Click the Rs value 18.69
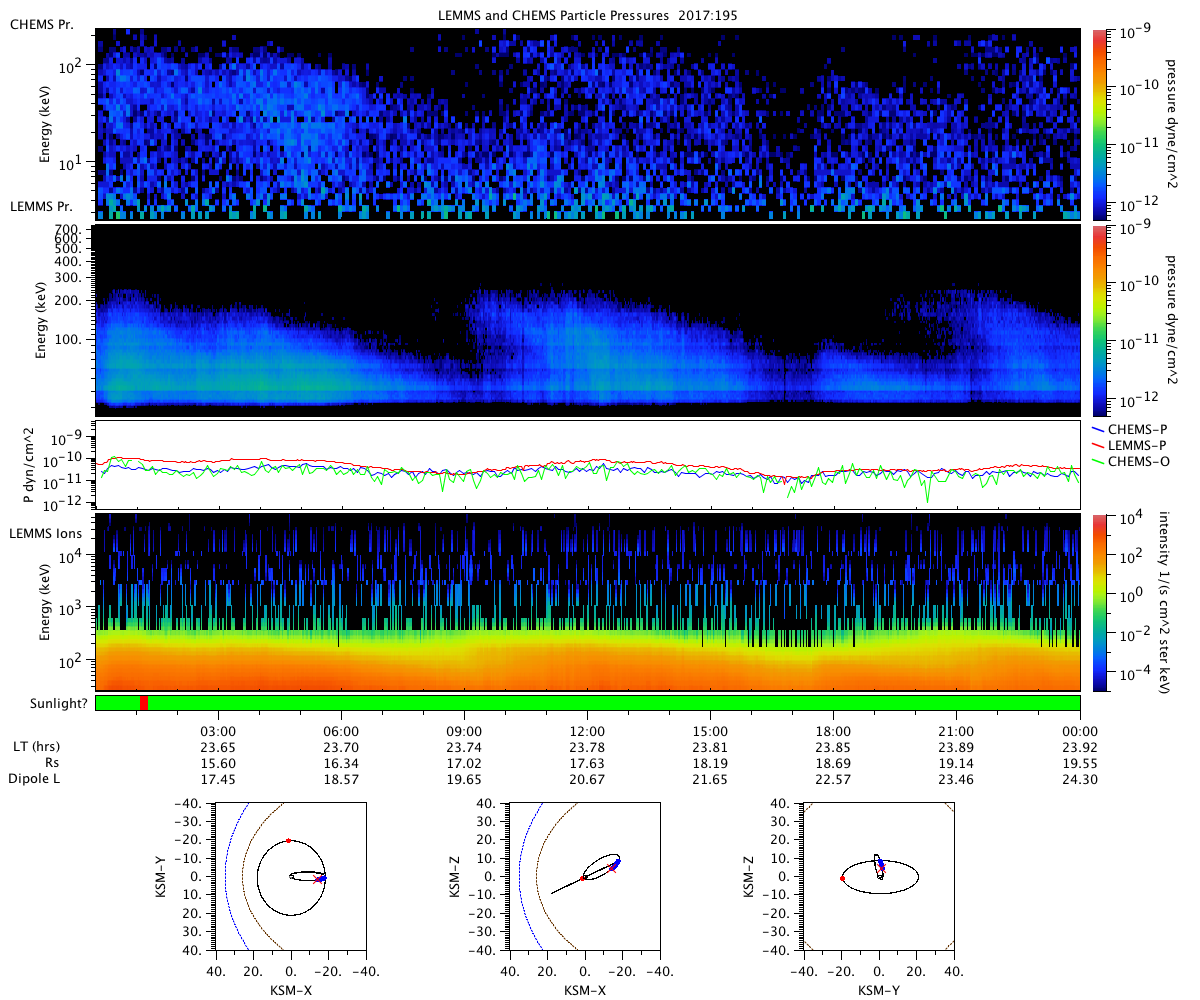Screen dimensions: 1200x1000 [x=834, y=762]
